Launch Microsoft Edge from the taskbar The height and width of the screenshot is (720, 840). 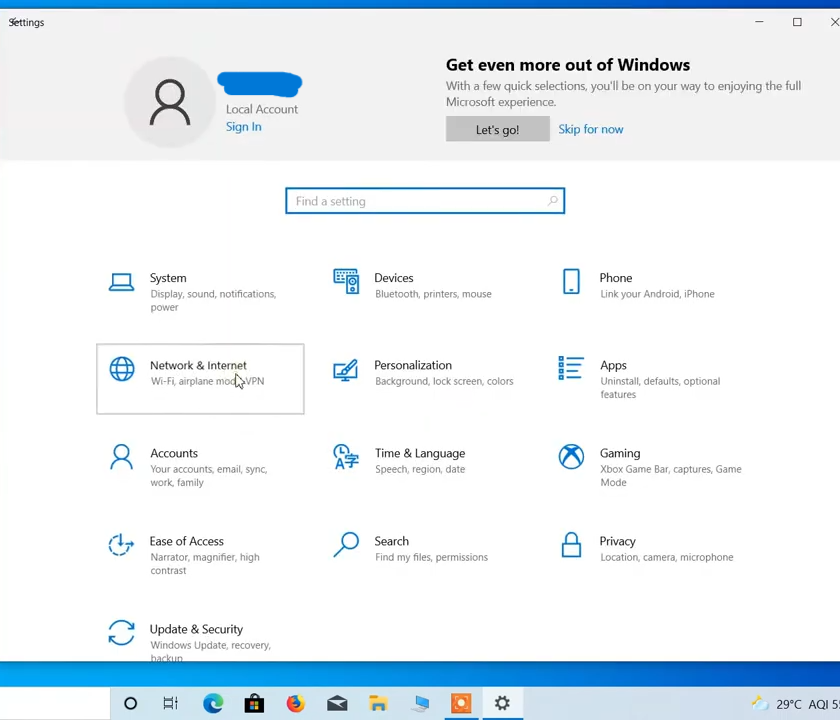(213, 703)
